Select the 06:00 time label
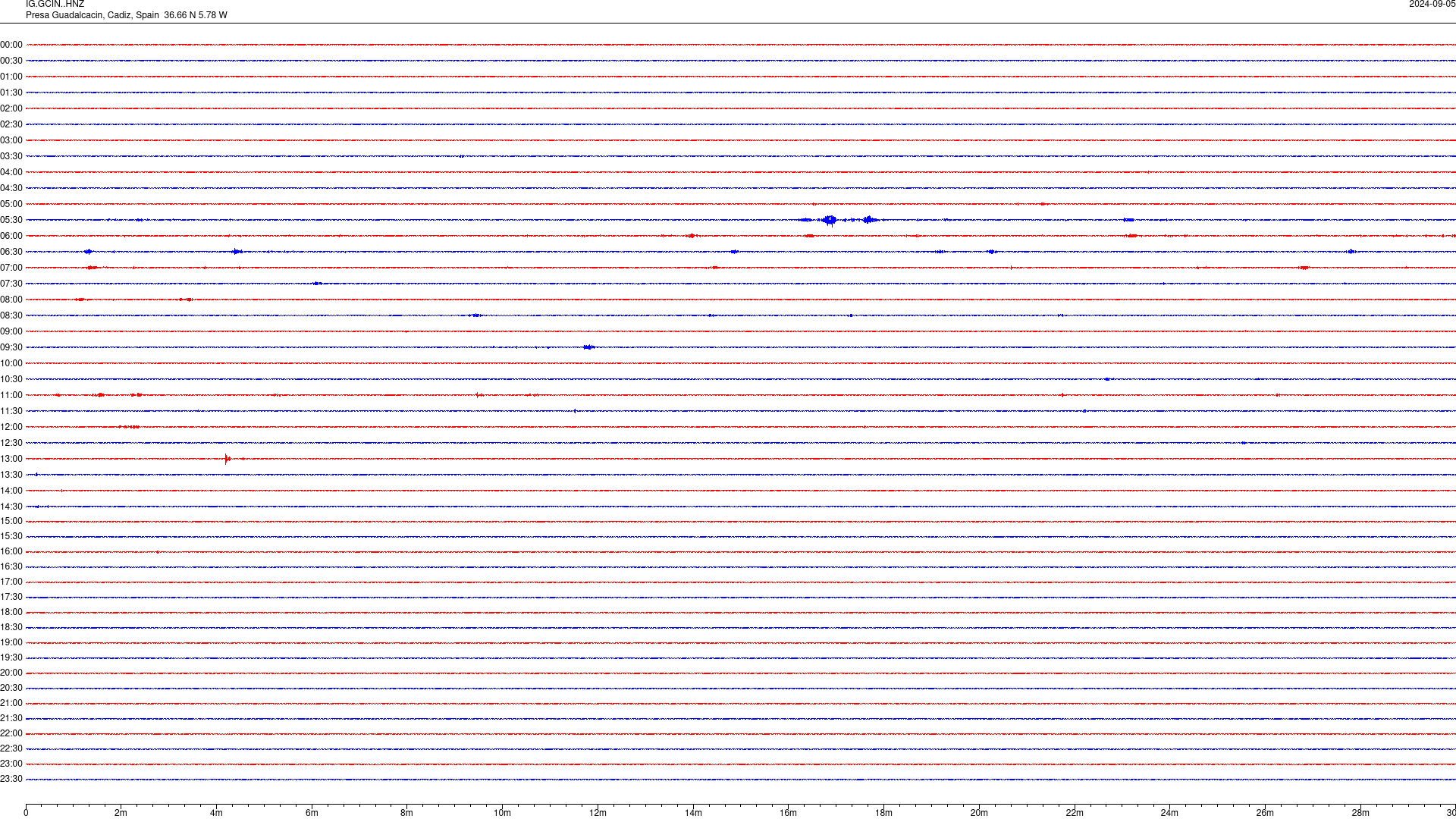 point(11,236)
